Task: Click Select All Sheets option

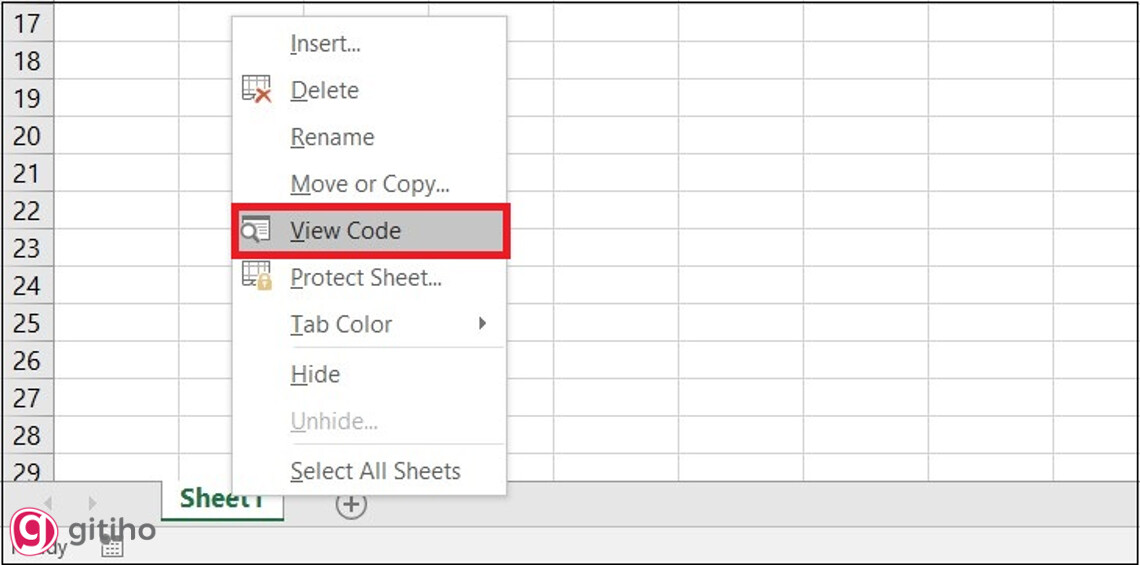Action: (375, 471)
